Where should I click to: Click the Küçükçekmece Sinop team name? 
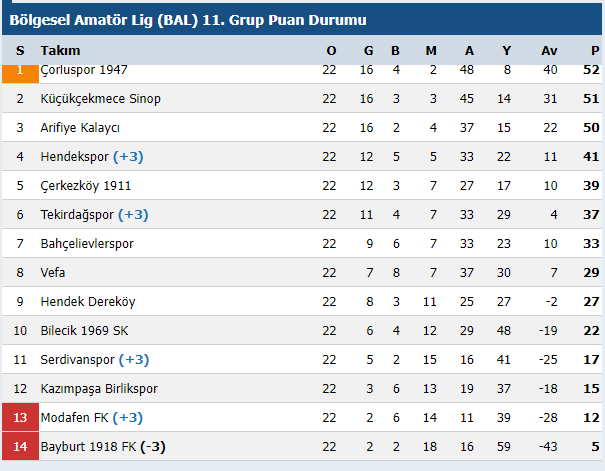pyautogui.click(x=100, y=99)
